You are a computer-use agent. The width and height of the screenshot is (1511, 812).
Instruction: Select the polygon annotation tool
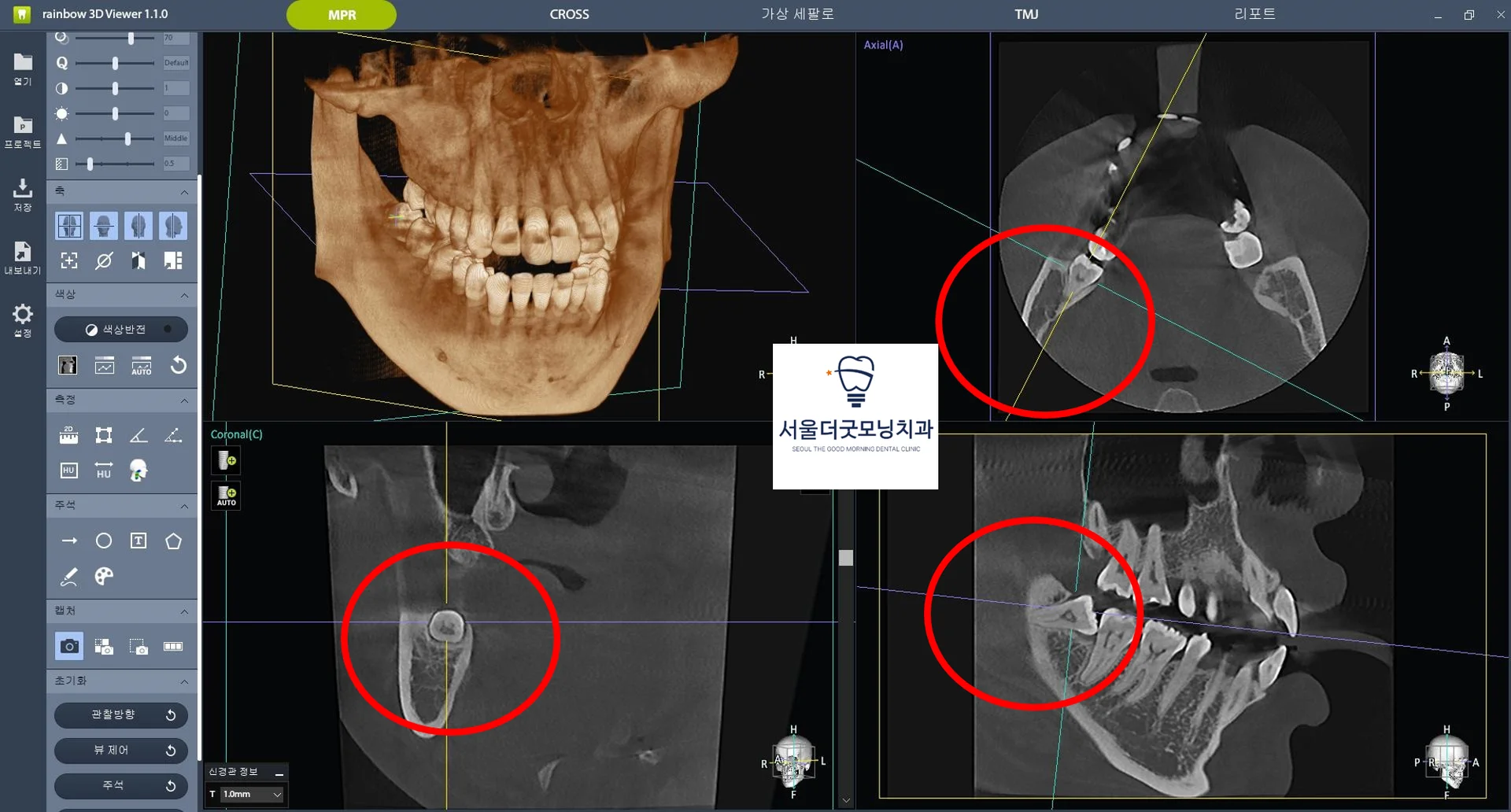173,541
